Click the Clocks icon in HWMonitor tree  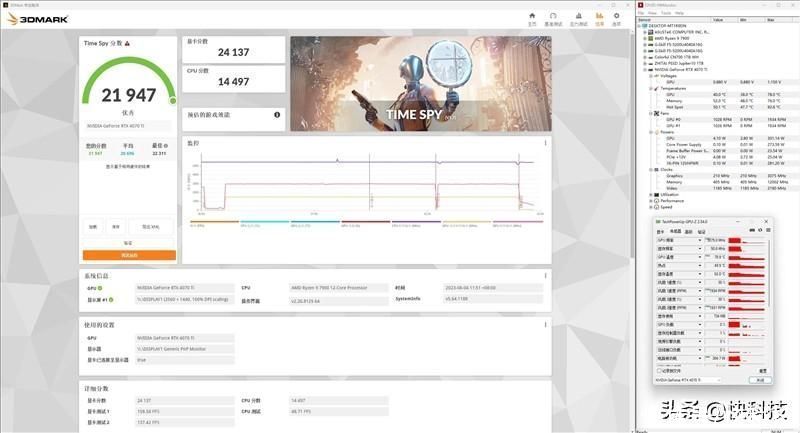(657, 170)
